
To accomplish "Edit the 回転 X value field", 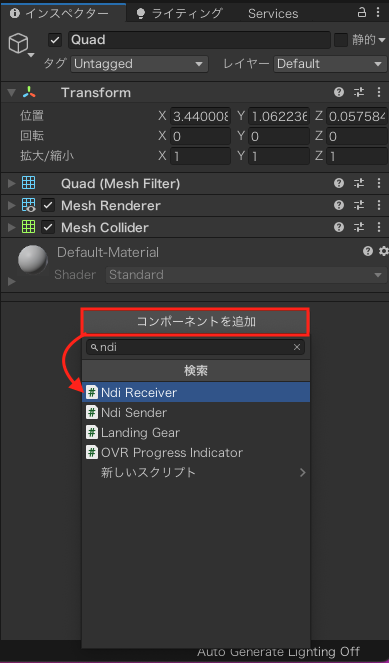I will tap(200, 136).
